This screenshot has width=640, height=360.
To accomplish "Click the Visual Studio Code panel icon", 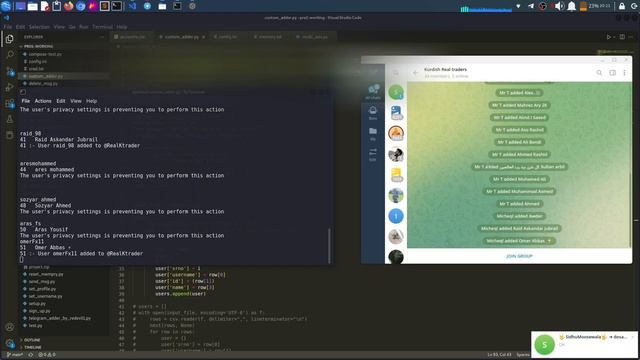I will pyautogui.click(x=132, y=6).
